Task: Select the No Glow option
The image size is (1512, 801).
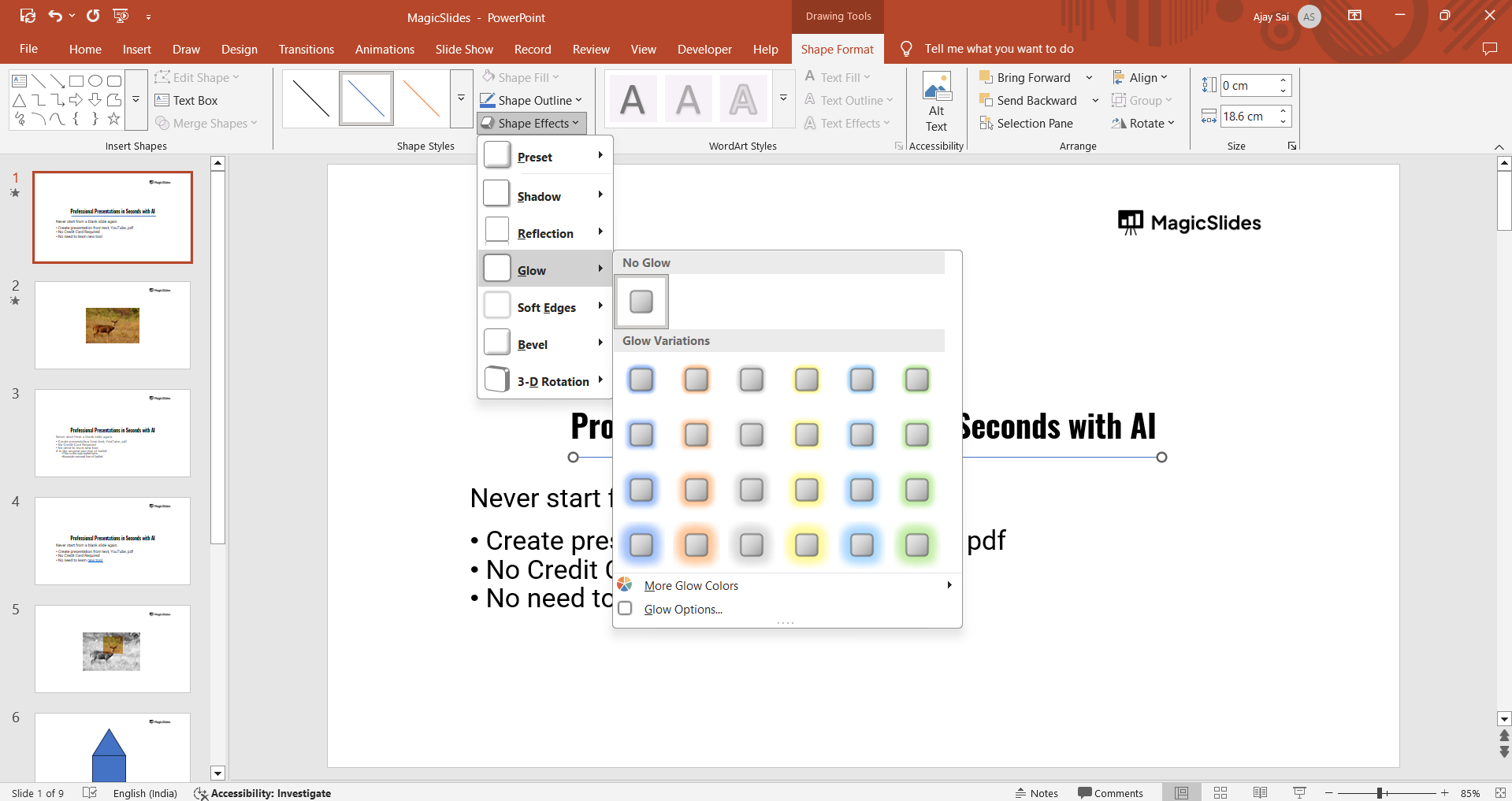Action: coord(641,302)
